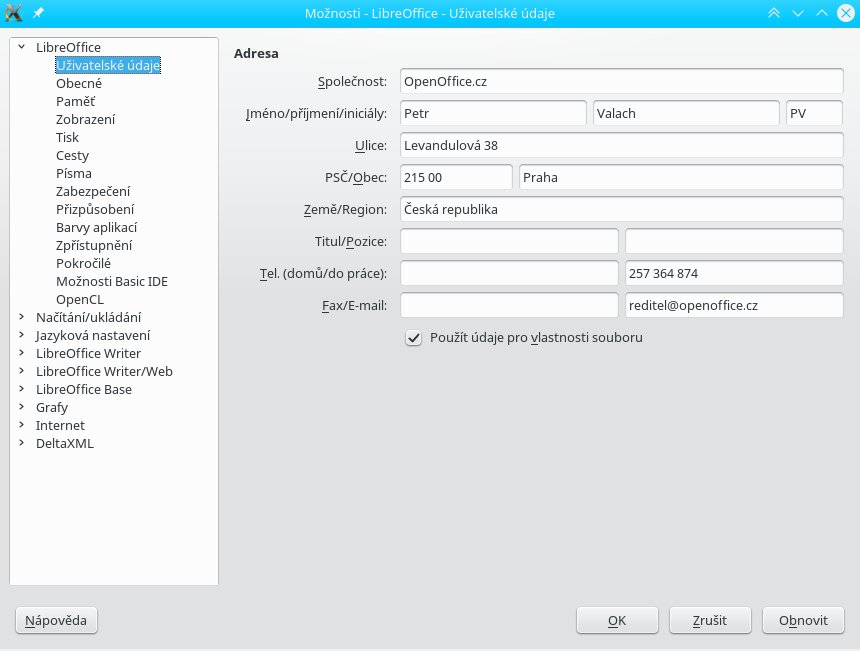Open the Cesty options page
Image resolution: width=860 pixels, height=651 pixels.
72,155
